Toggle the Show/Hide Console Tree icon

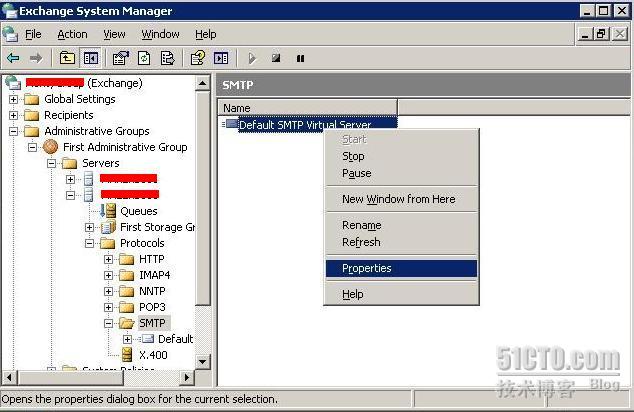click(91, 58)
